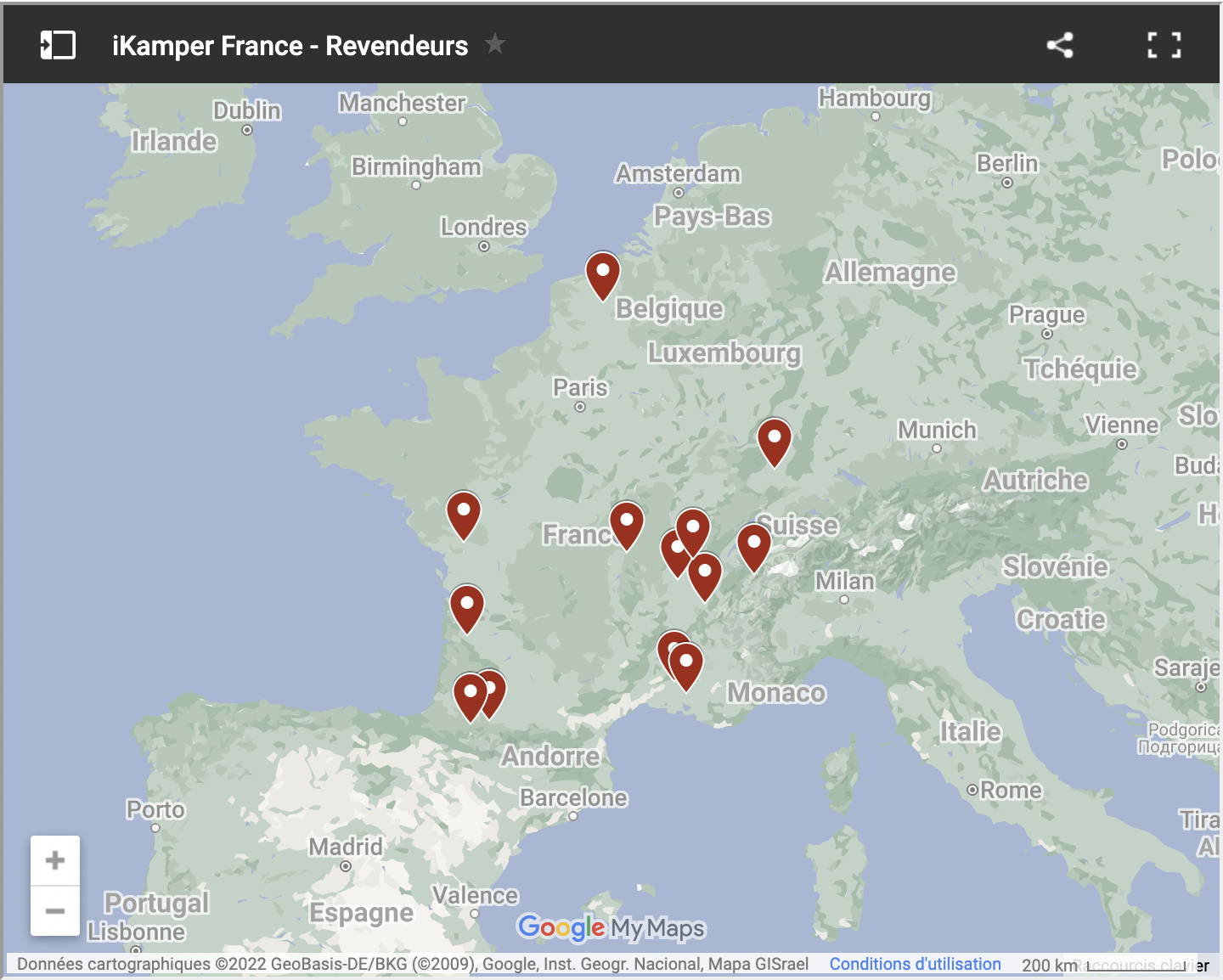Select the lone Atlantic coast pin due west of Monaco
This screenshot has height=980, width=1223.
tap(467, 609)
